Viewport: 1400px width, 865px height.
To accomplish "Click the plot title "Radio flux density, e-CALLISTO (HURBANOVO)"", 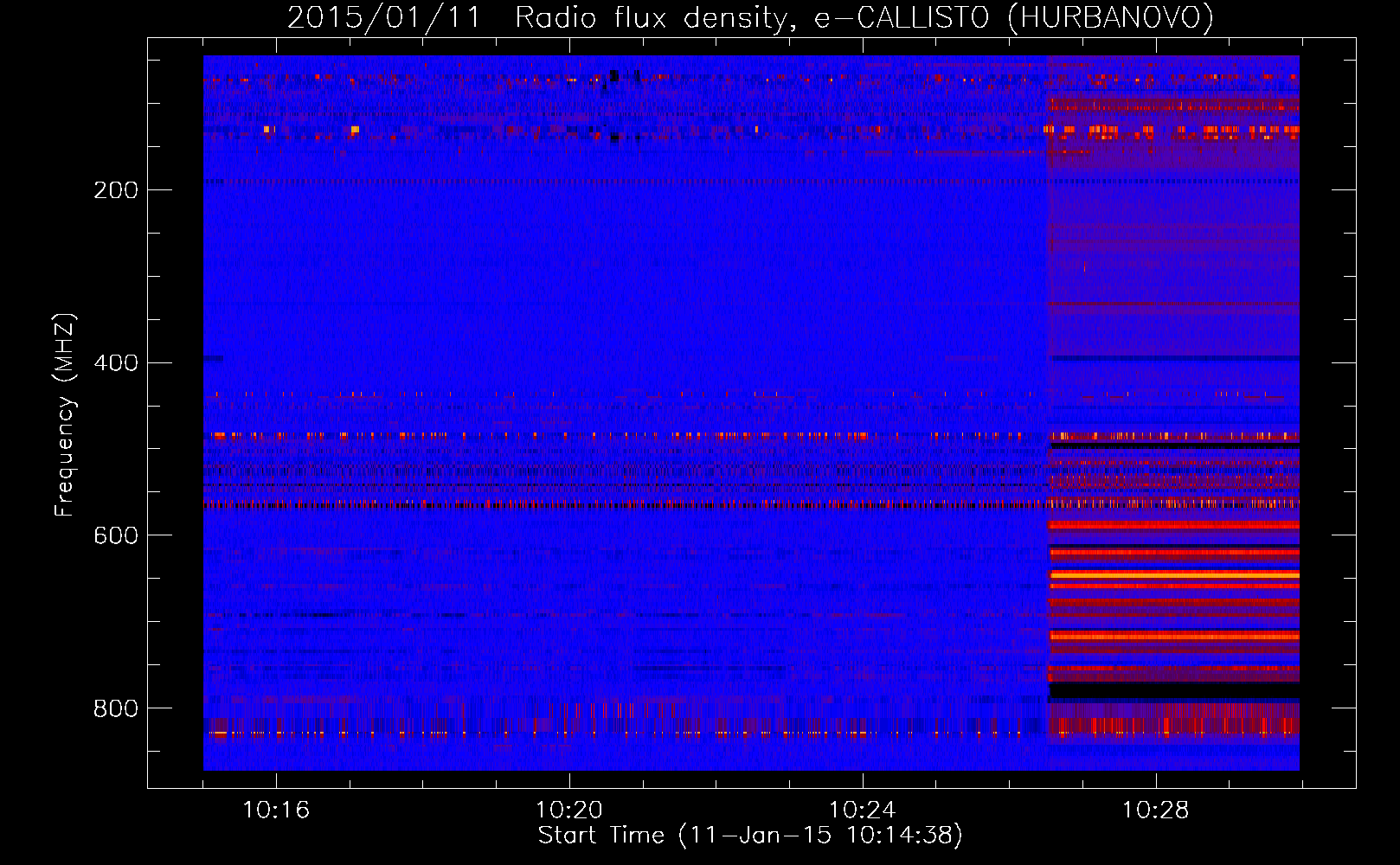I will [x=864, y=18].
